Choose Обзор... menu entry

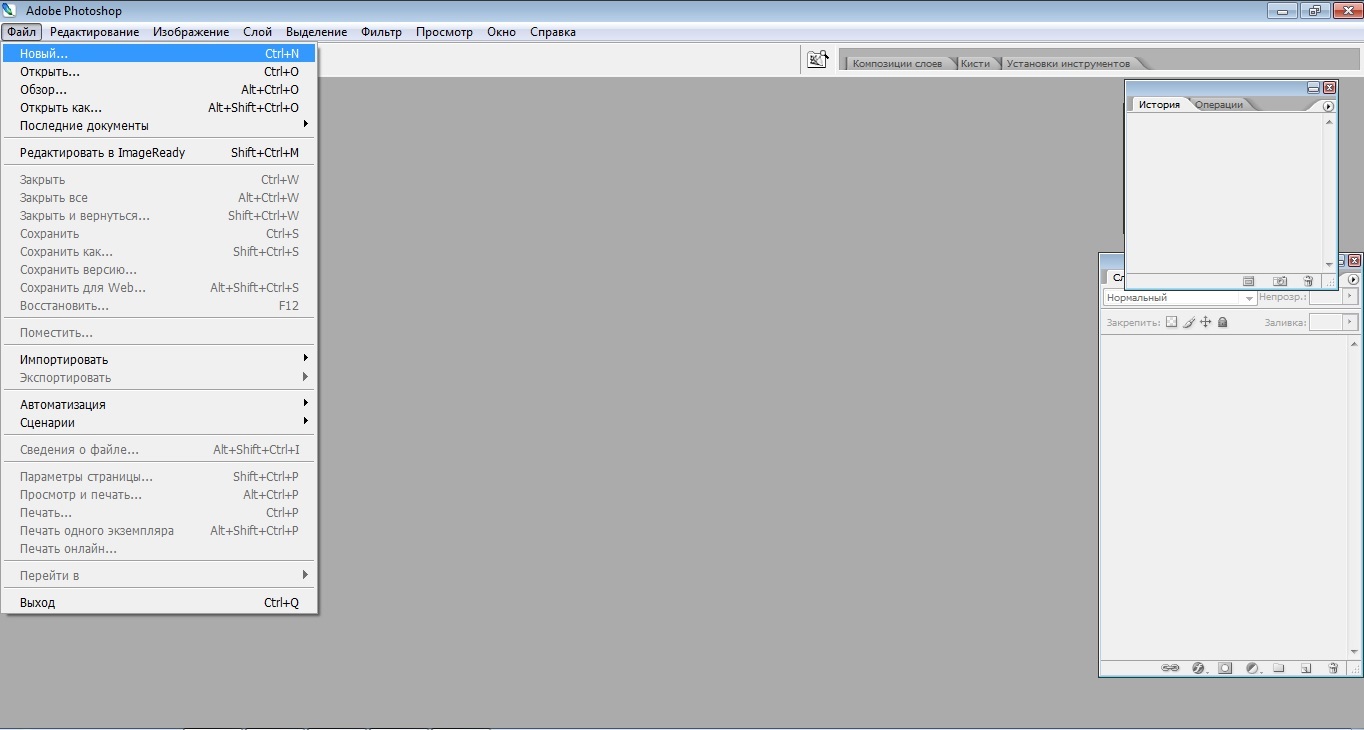pos(160,89)
